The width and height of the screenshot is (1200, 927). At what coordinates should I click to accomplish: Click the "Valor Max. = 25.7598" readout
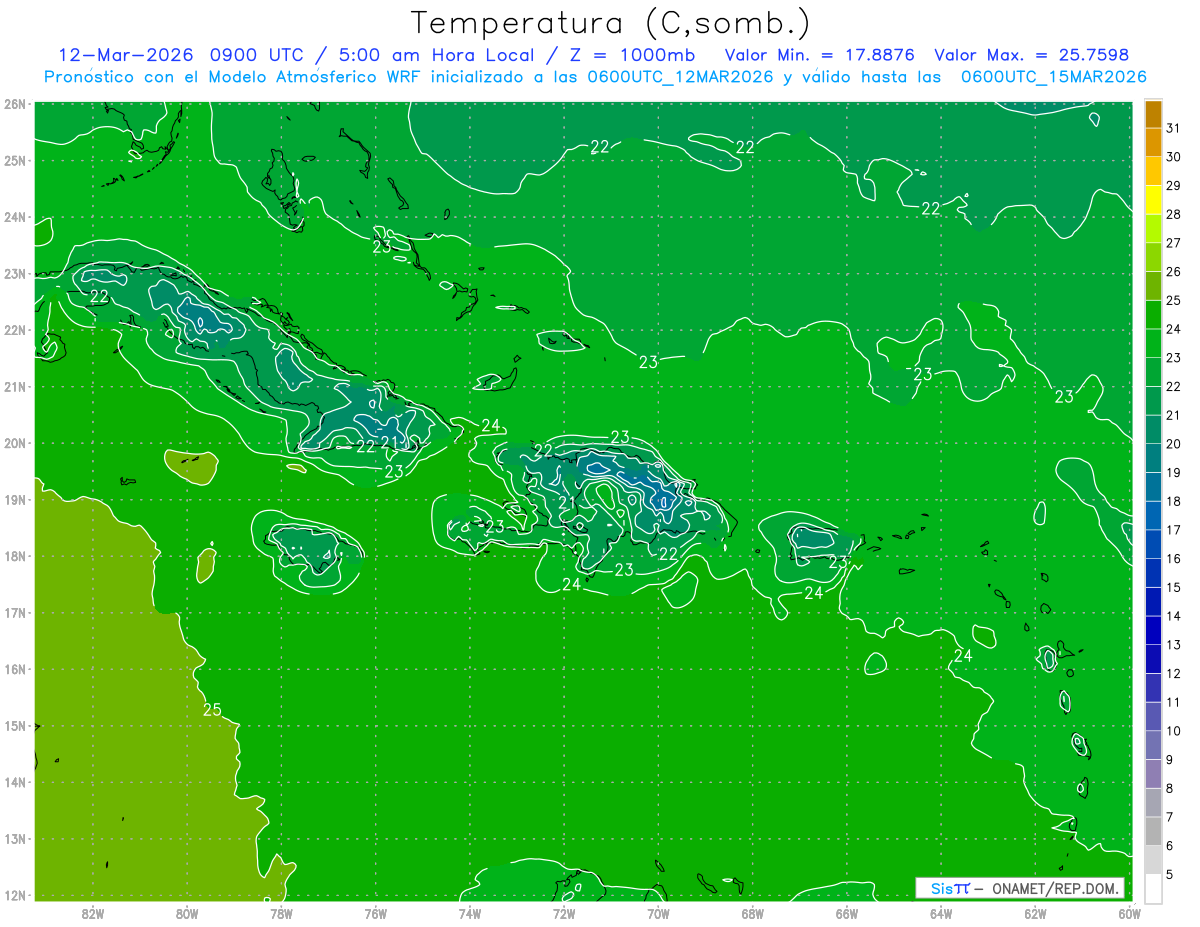pyautogui.click(x=1031, y=55)
